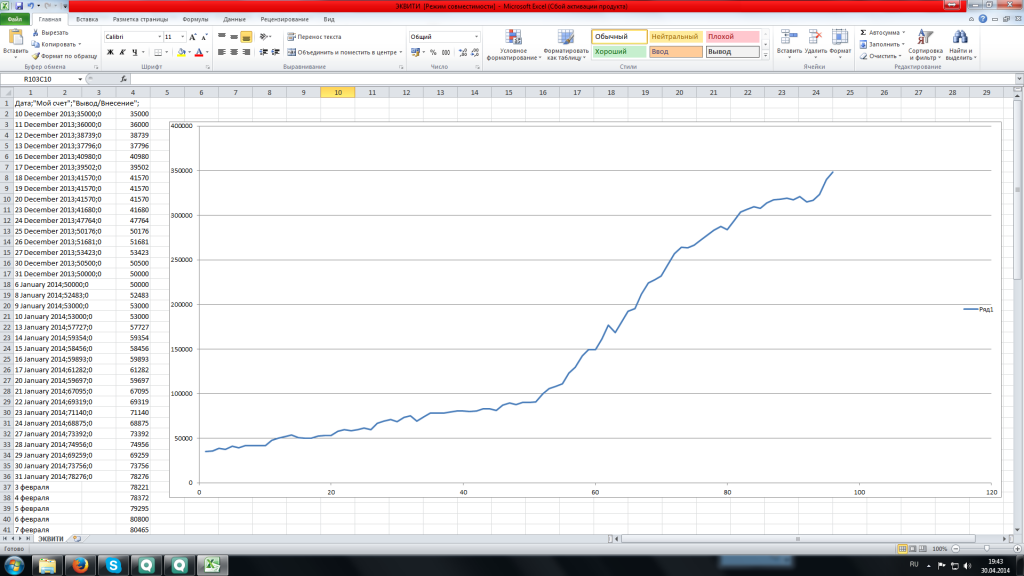Click the increase indent icon
1024x576 pixels.
pos(276,52)
